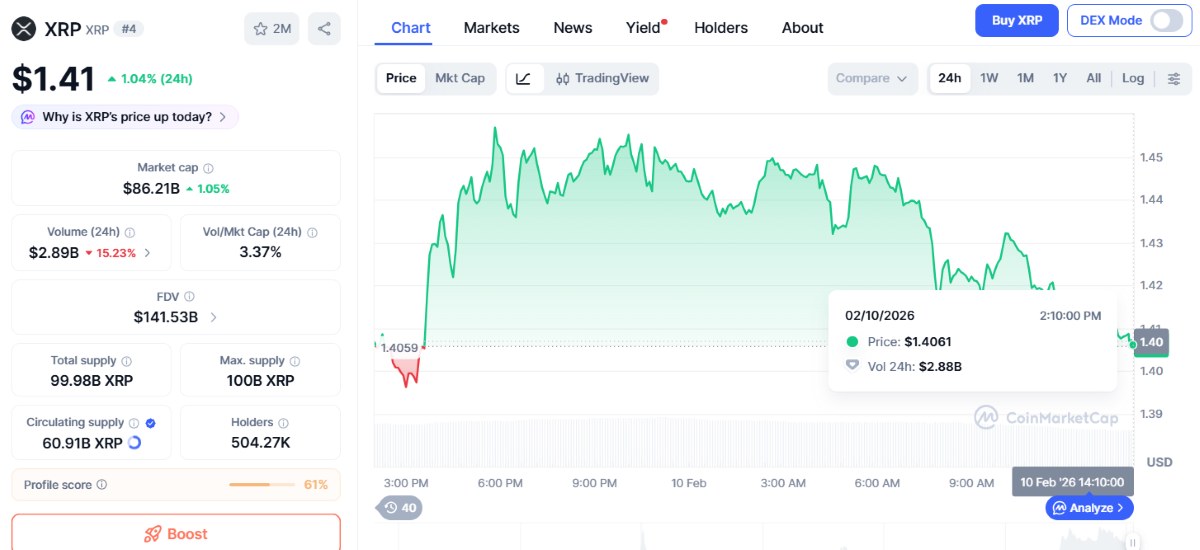Open the Holders tab
This screenshot has height=550, width=1200.
click(x=721, y=28)
